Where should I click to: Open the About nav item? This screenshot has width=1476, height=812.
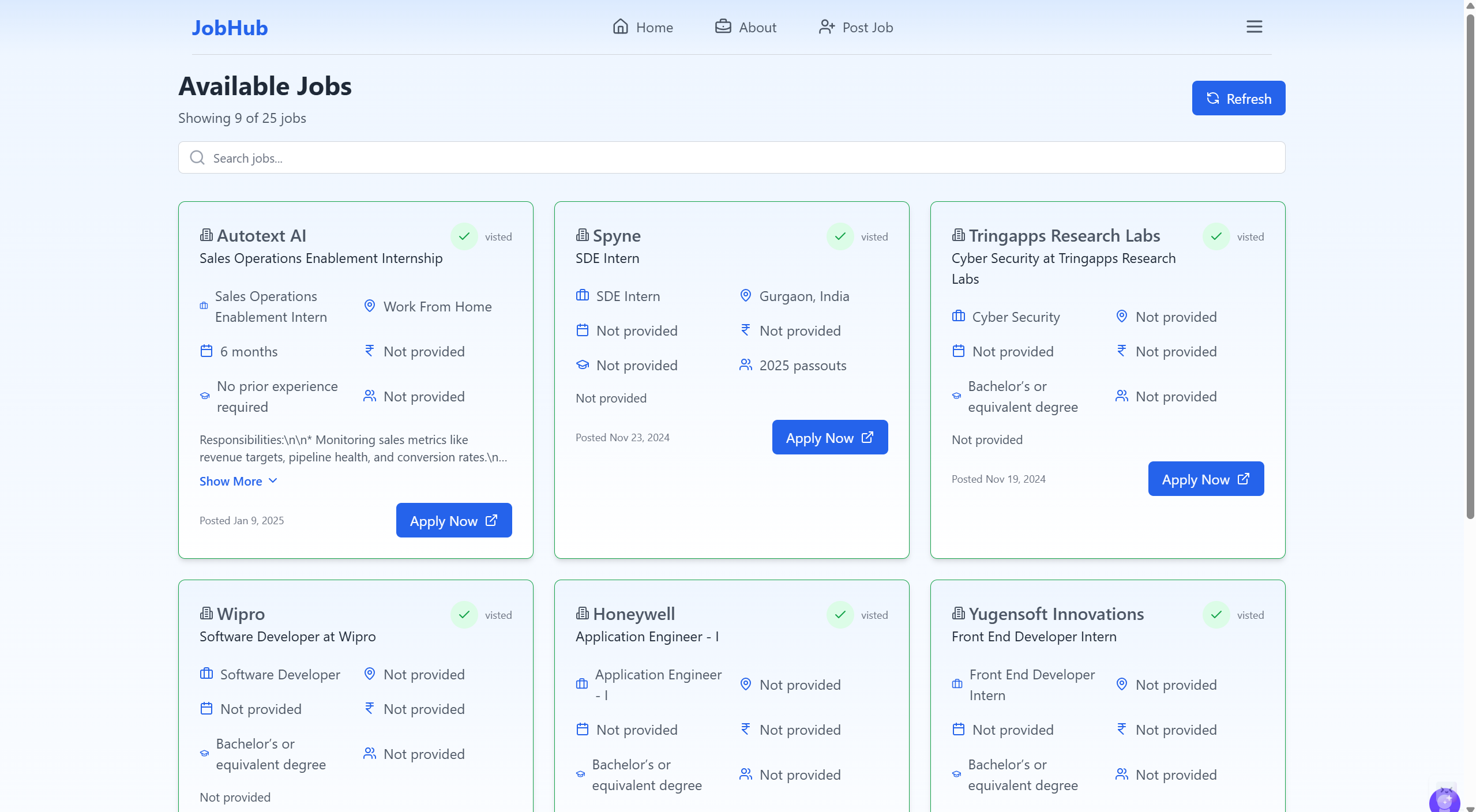(745, 27)
